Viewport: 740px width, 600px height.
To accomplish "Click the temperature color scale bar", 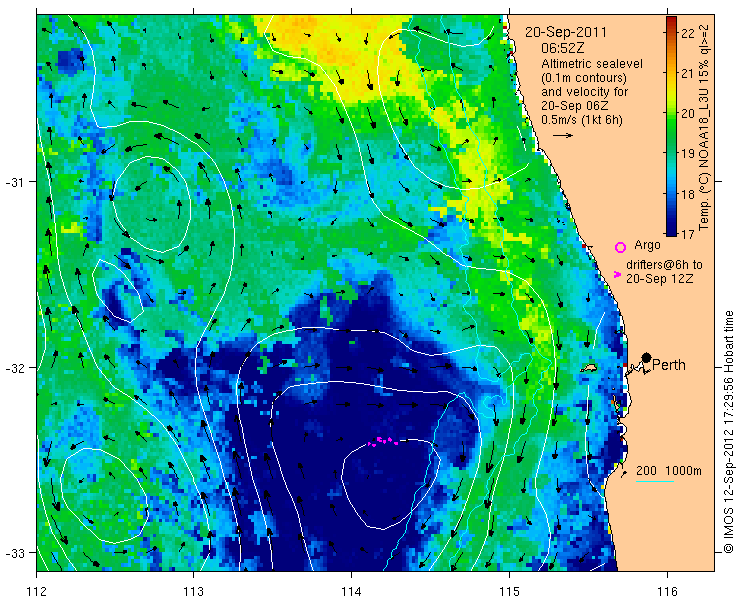I will point(672,126).
